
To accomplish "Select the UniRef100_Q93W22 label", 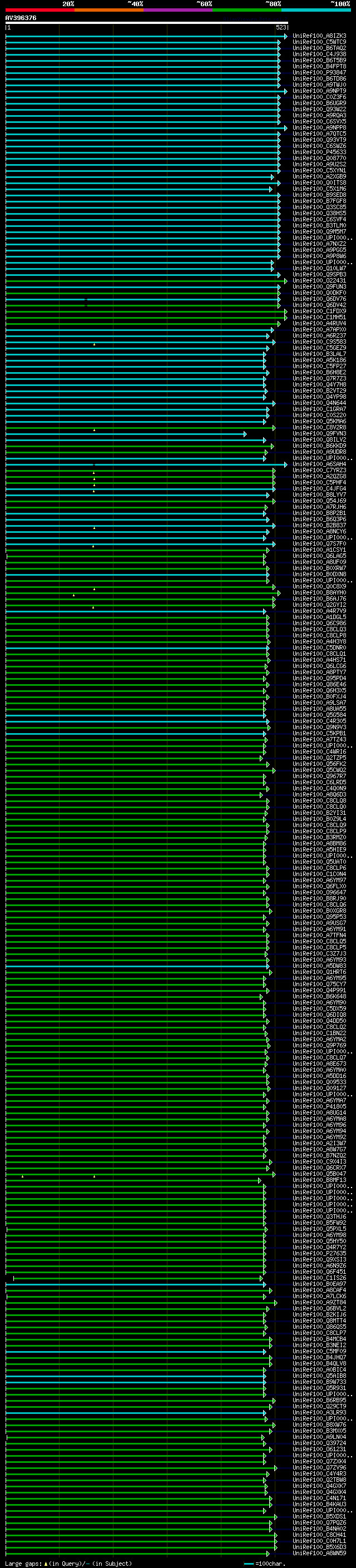I will coord(319,110).
